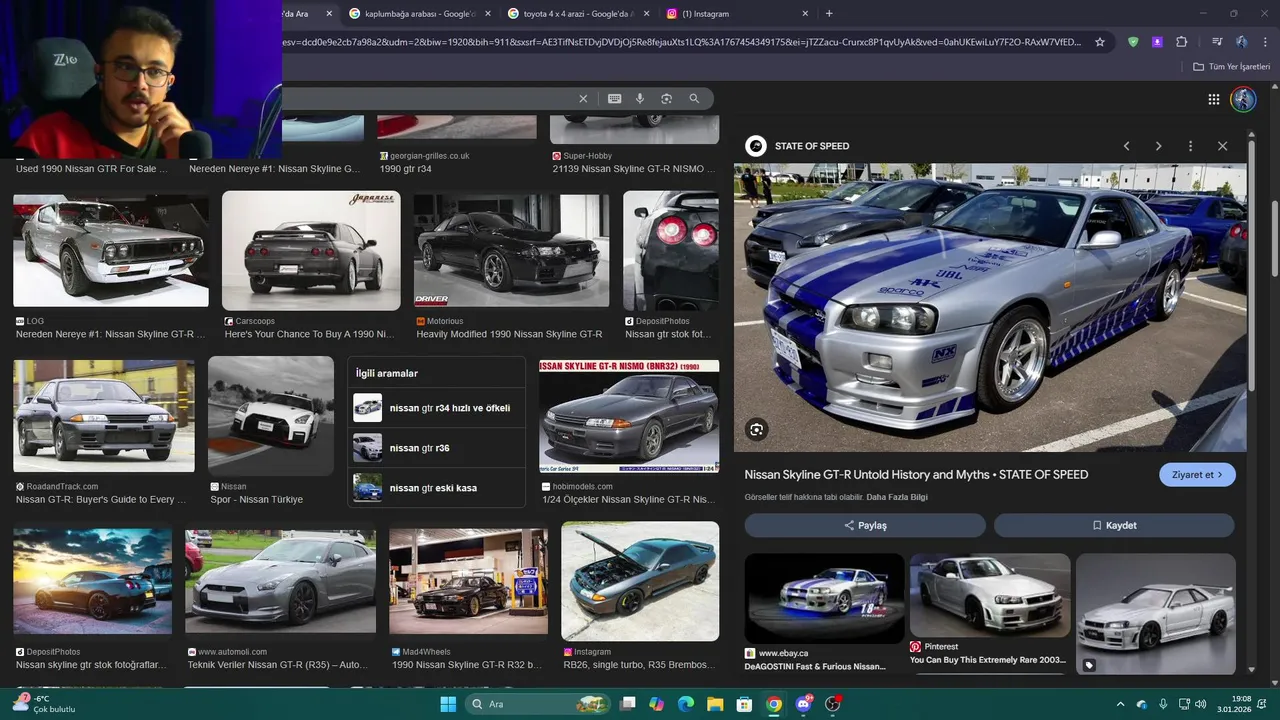Close the Instagram tab
This screenshot has width=1280, height=720.
(x=805, y=14)
